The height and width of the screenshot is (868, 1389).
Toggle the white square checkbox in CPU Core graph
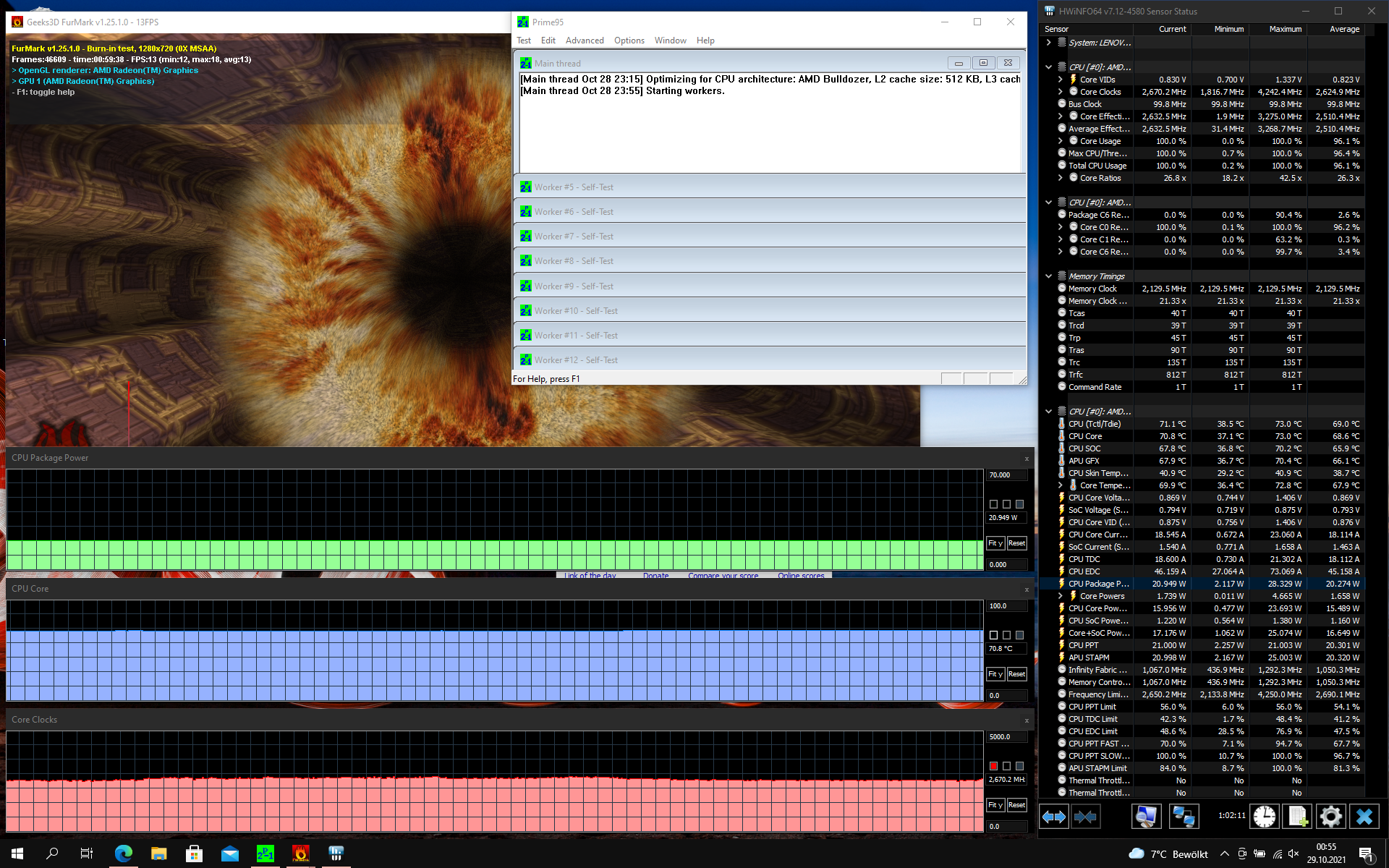point(993,635)
